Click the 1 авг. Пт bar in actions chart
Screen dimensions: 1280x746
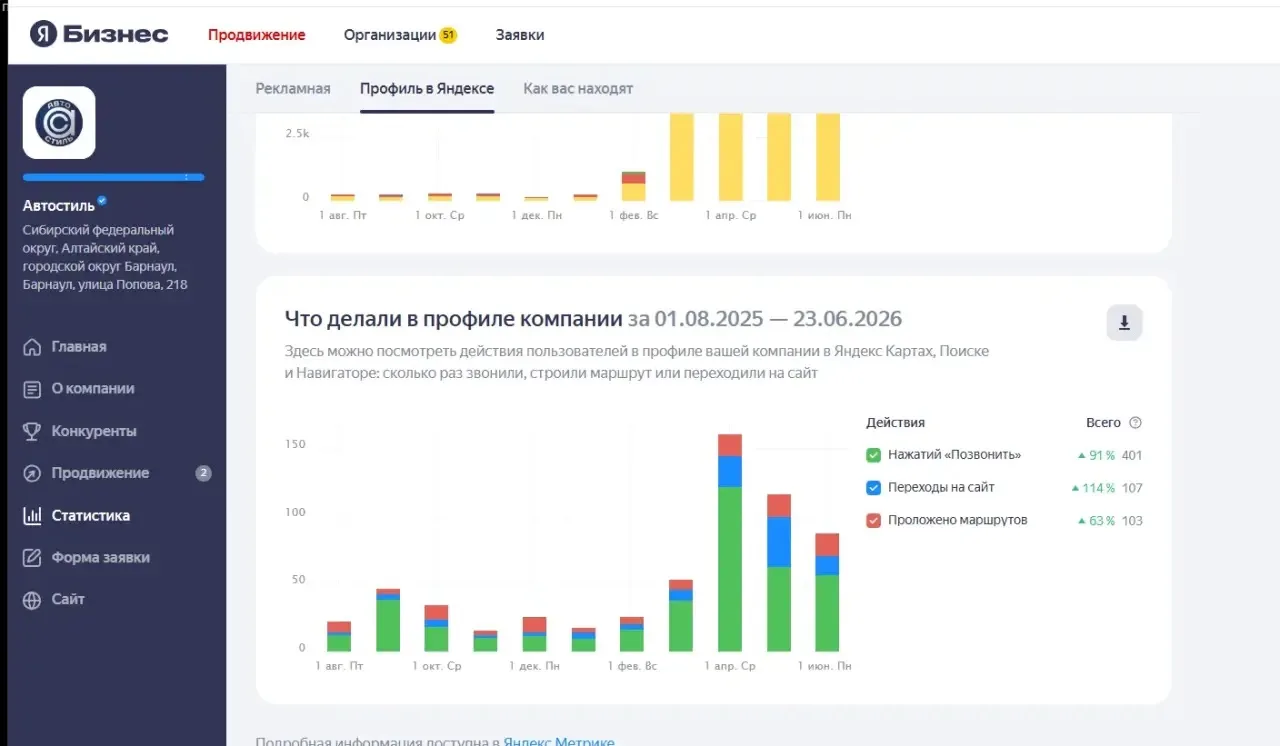[x=339, y=637]
